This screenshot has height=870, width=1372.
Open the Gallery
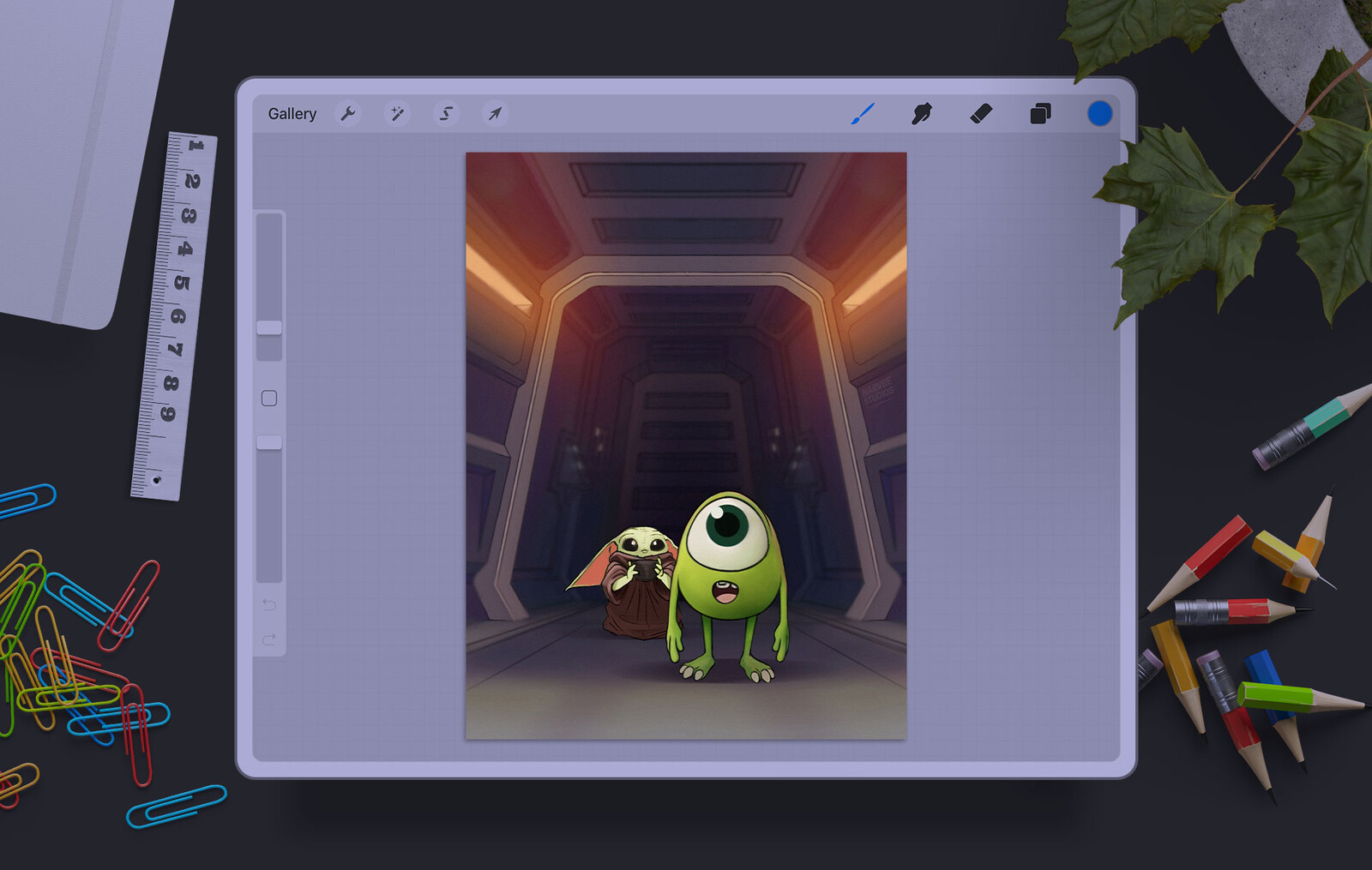pos(292,114)
